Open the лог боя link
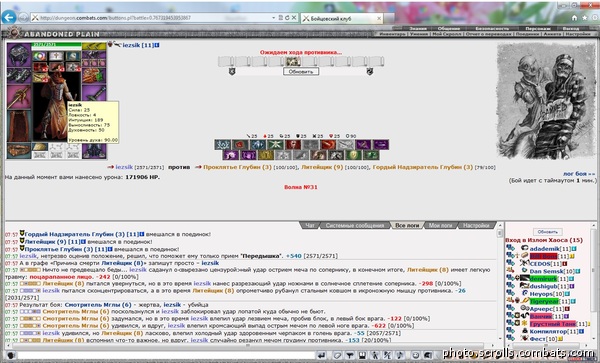Image resolution: width=600 pixels, height=363 pixels. pos(579,173)
